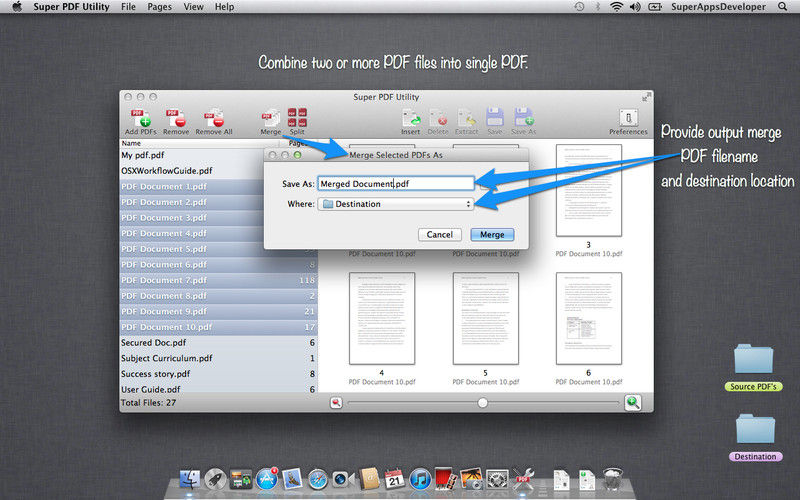Open Super PDF Utility in the Dock
800x500 pixels.
(523, 480)
